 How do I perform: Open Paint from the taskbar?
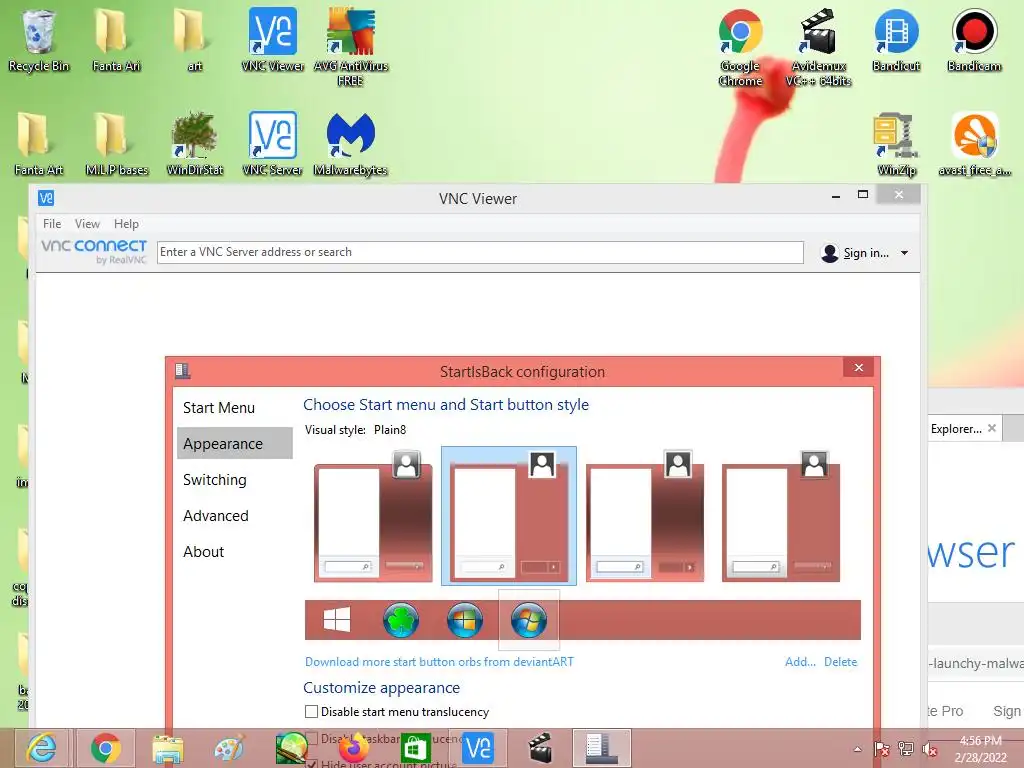pos(229,748)
